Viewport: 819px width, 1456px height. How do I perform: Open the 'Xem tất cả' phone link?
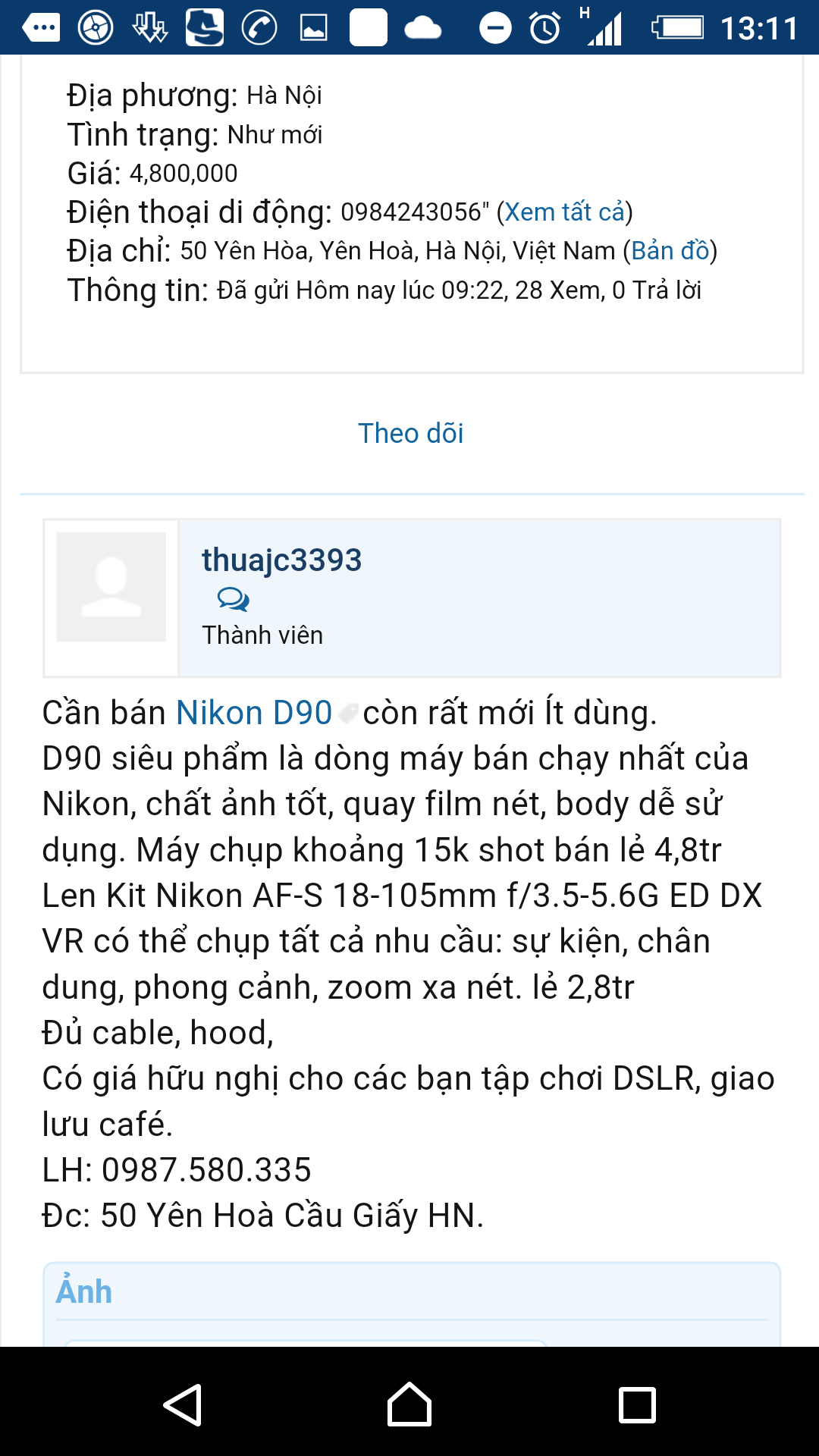[x=564, y=212]
